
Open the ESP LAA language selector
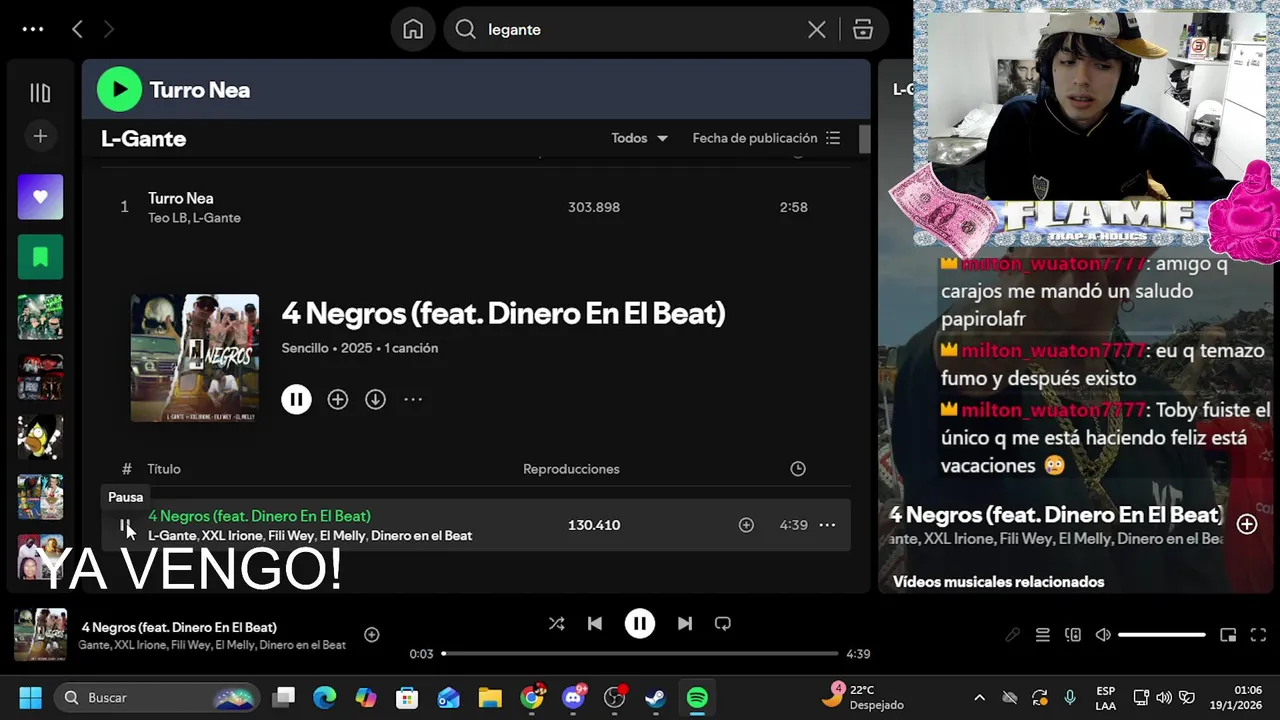(1105, 697)
